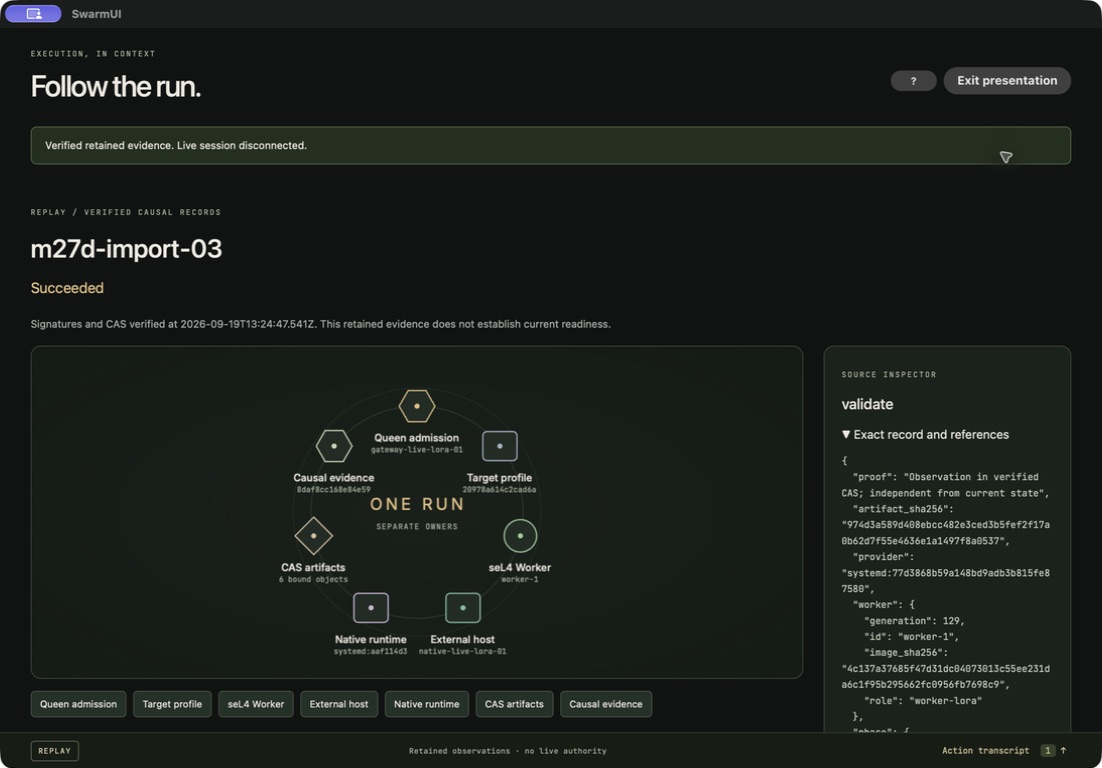Click 'Verified retained evidence' banner text
This screenshot has height=768, width=1102.
tap(176, 145)
